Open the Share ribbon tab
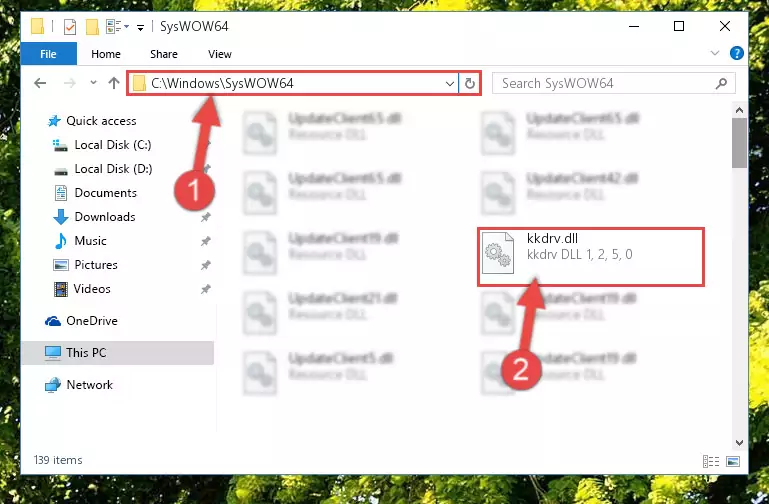Screen dimensions: 769x504 pos(164,54)
